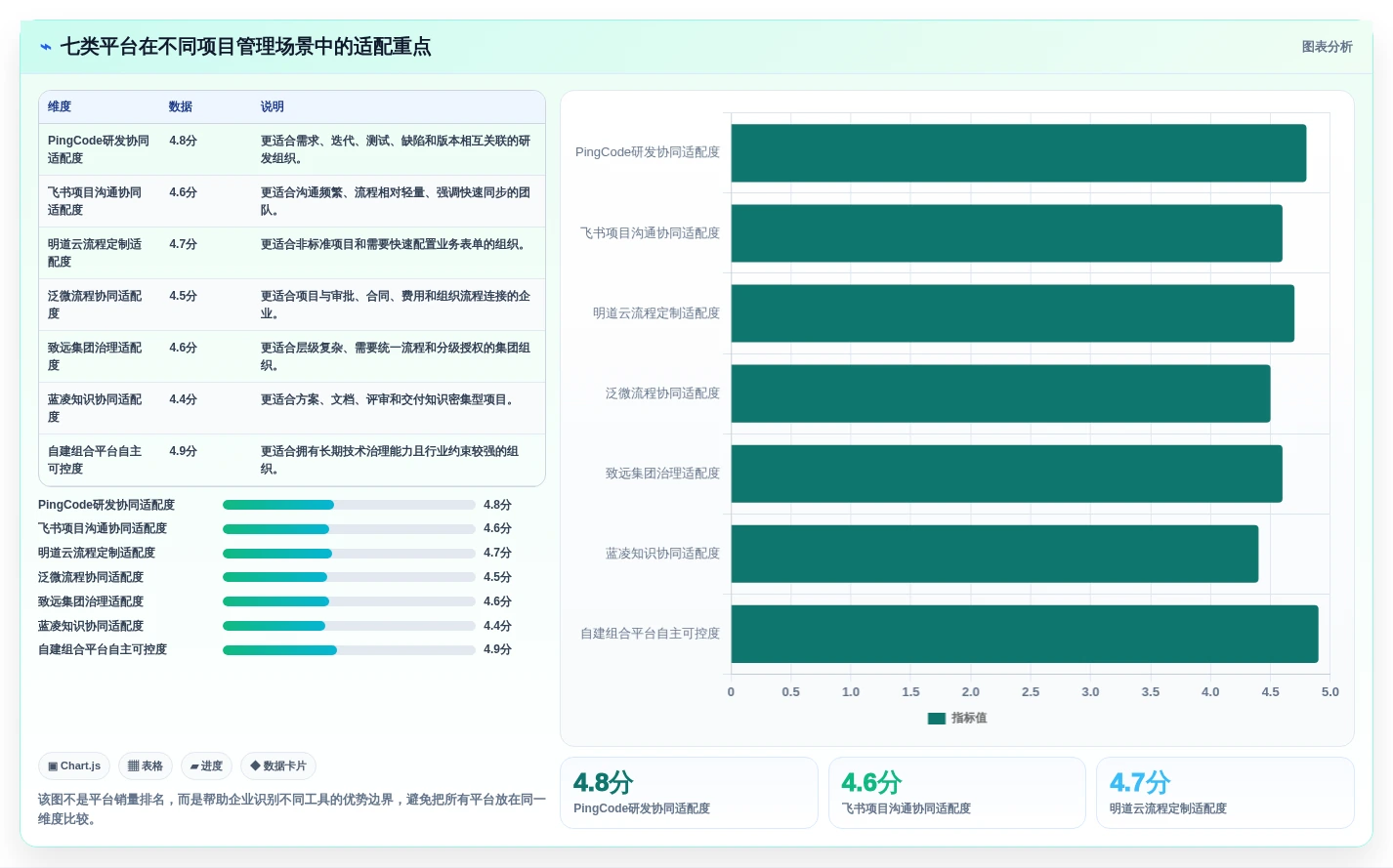Click the 4.7分 value in the table

(183, 244)
